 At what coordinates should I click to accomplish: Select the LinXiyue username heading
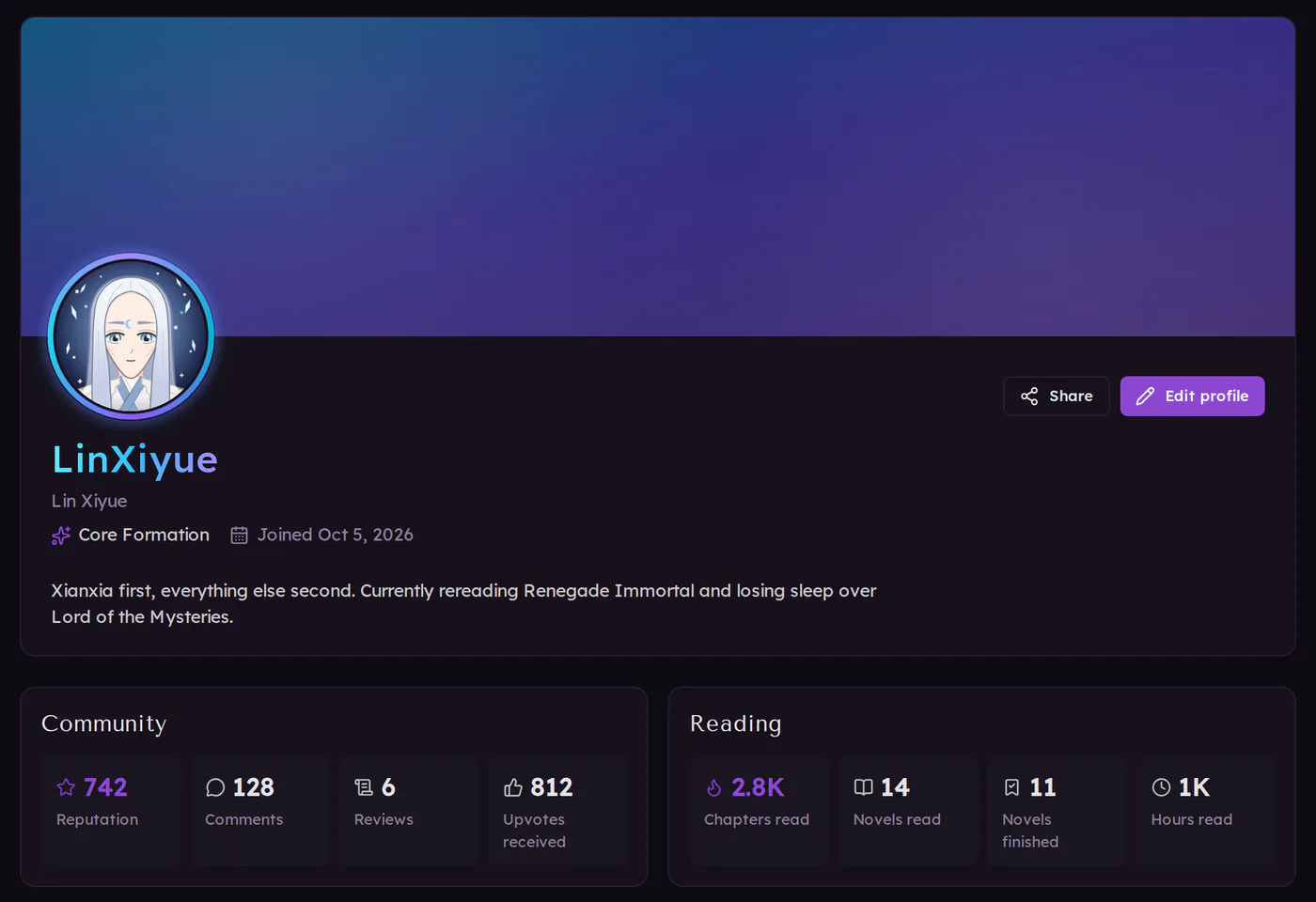tap(134, 459)
